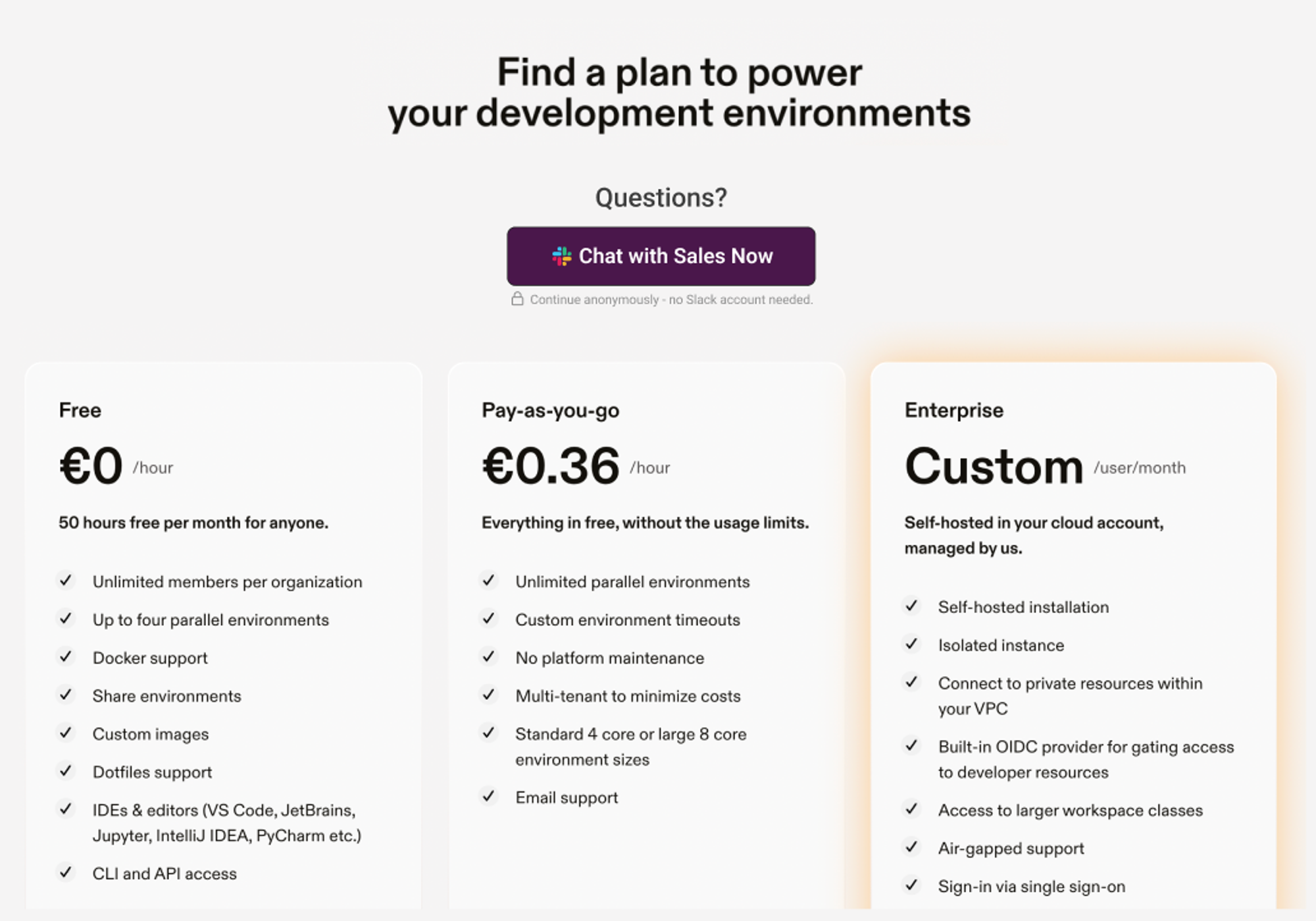Click the checkmark next to Self-hosted installation
1316x921 pixels.
pos(911,606)
